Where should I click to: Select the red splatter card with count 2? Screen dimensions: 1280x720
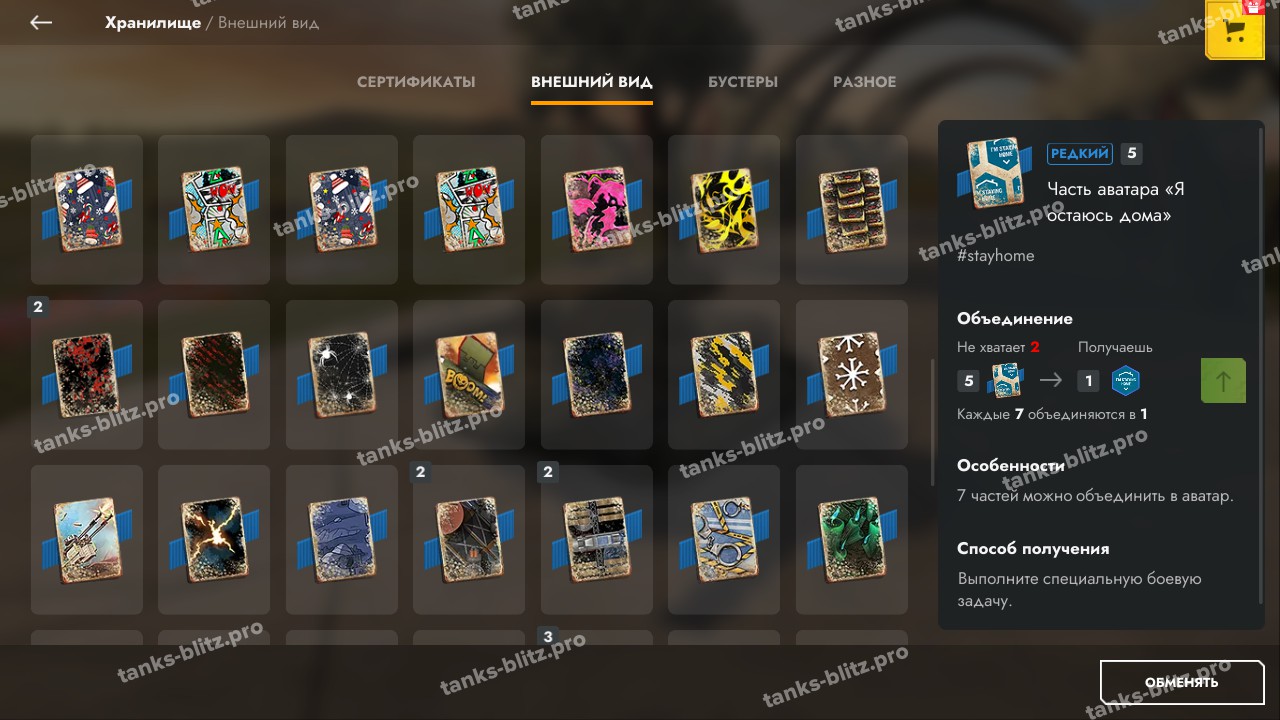coord(87,374)
